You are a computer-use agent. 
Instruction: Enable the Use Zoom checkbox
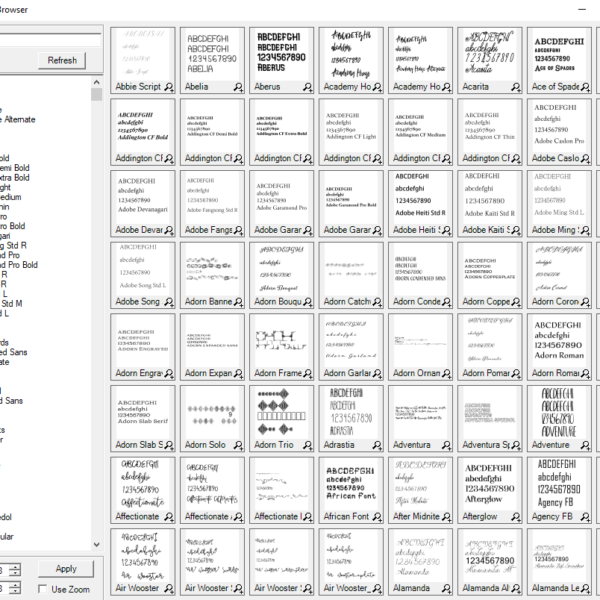point(42,589)
